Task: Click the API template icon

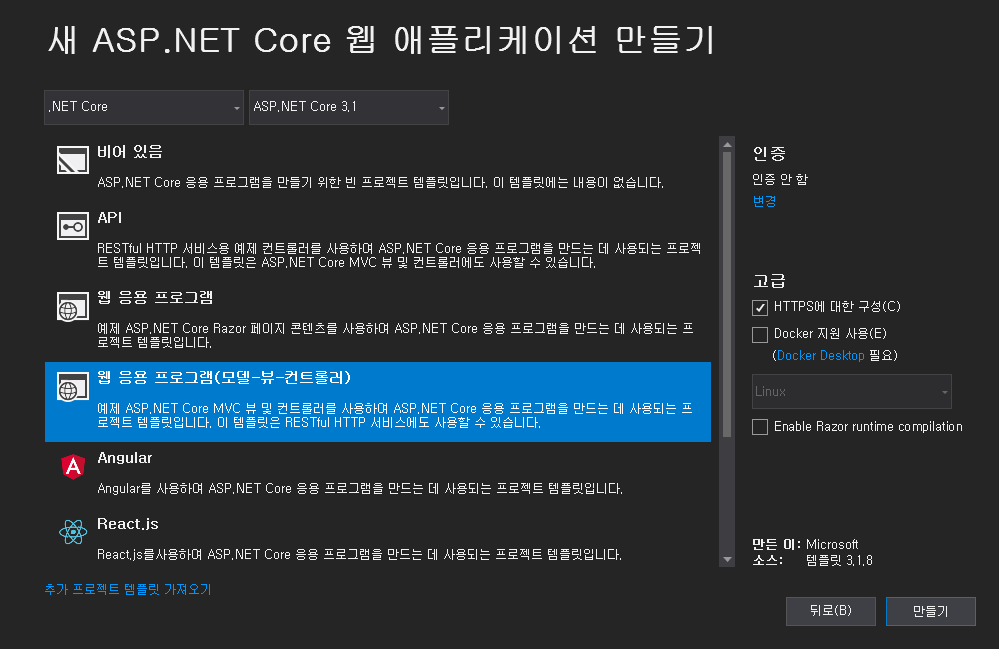Action: click(73, 226)
